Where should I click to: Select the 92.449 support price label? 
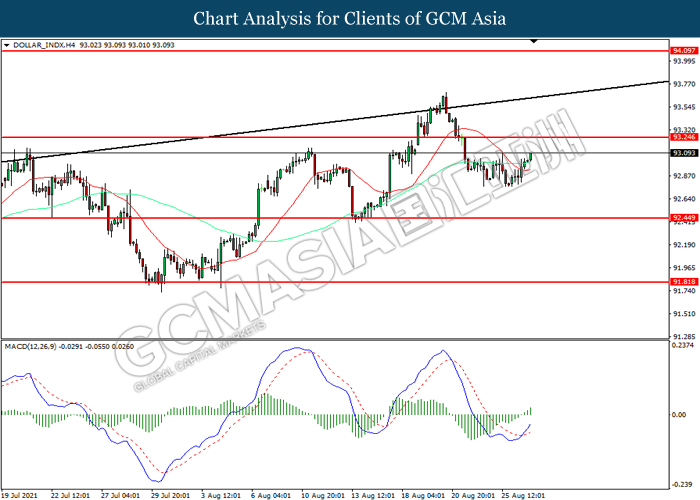[683, 218]
